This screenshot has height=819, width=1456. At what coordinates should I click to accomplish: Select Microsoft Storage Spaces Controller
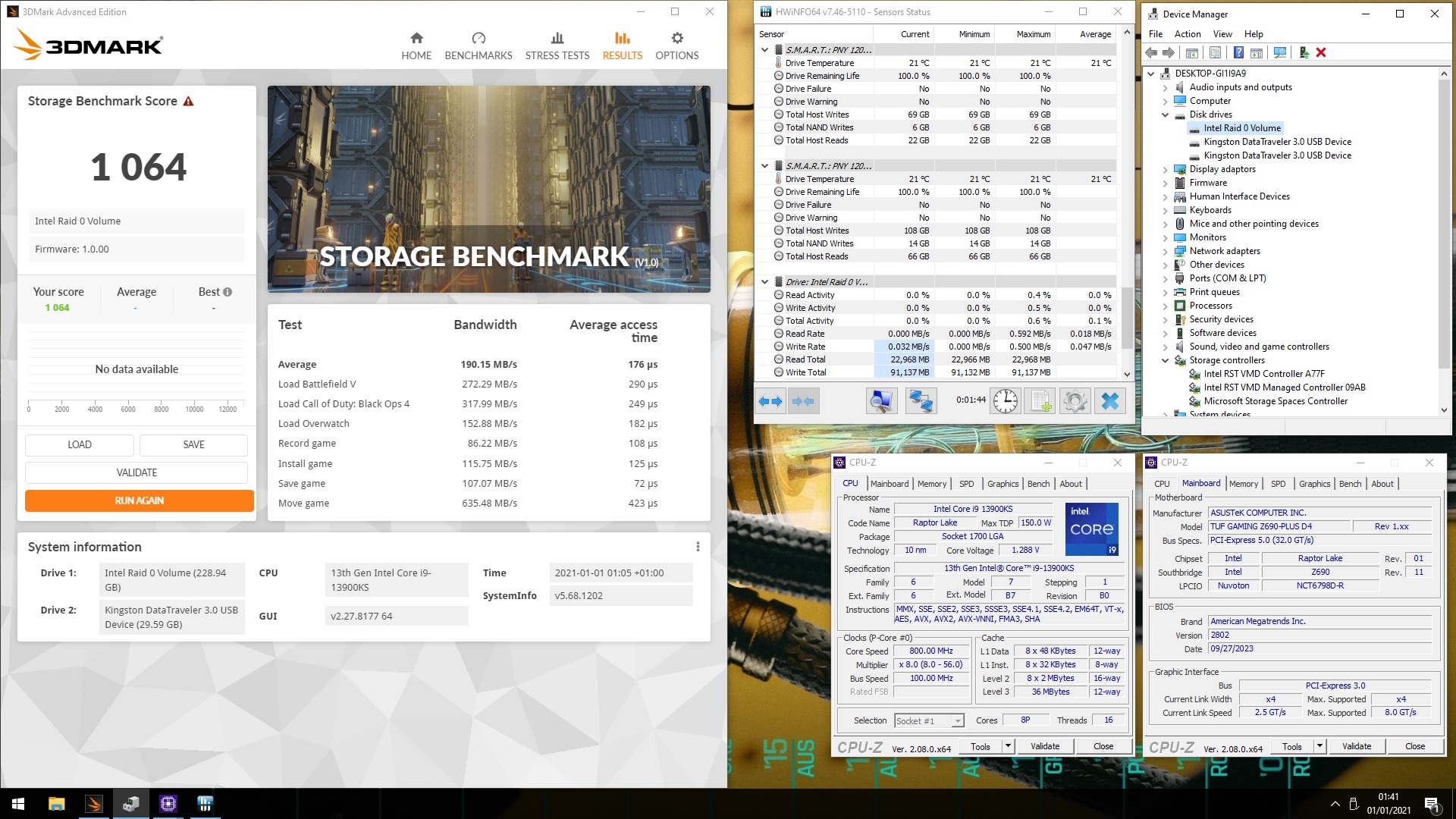coord(1276,401)
